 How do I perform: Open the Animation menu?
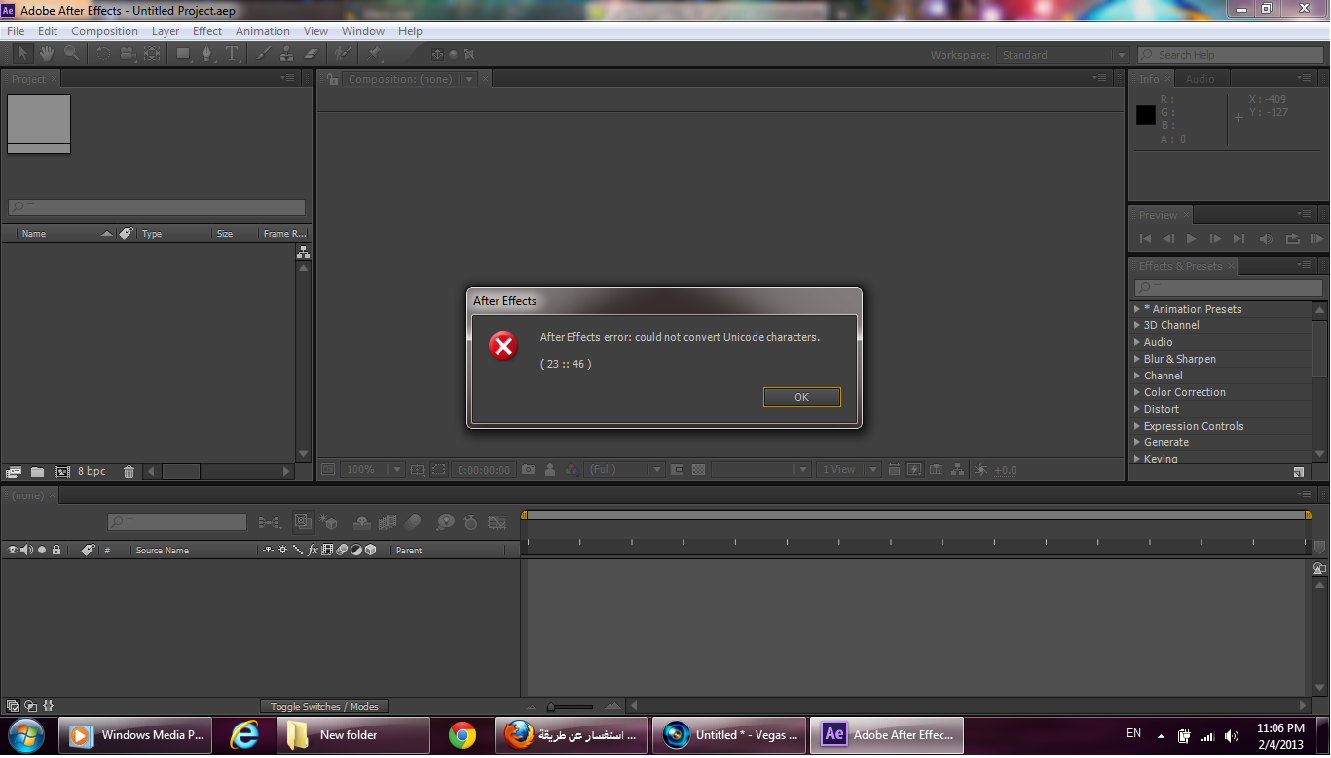[262, 31]
